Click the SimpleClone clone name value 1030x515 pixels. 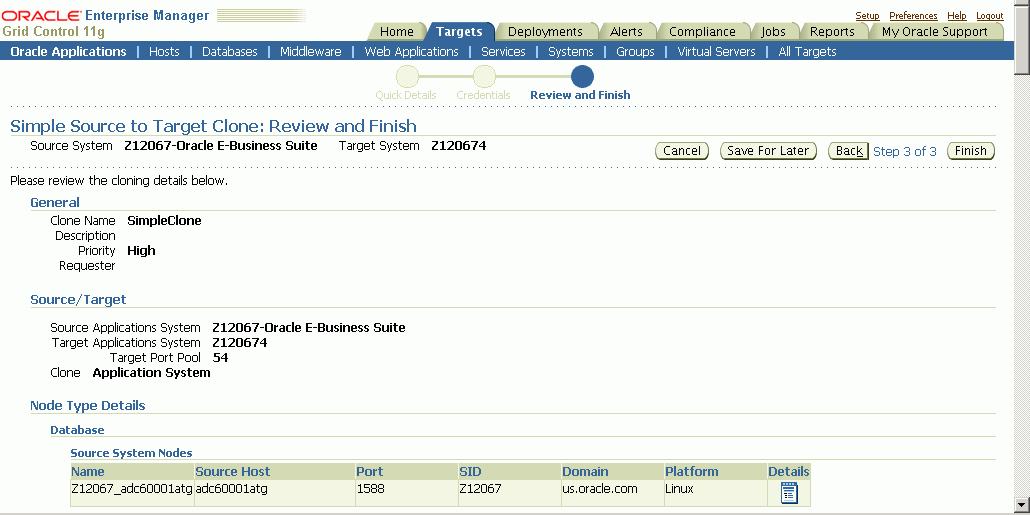[164, 221]
